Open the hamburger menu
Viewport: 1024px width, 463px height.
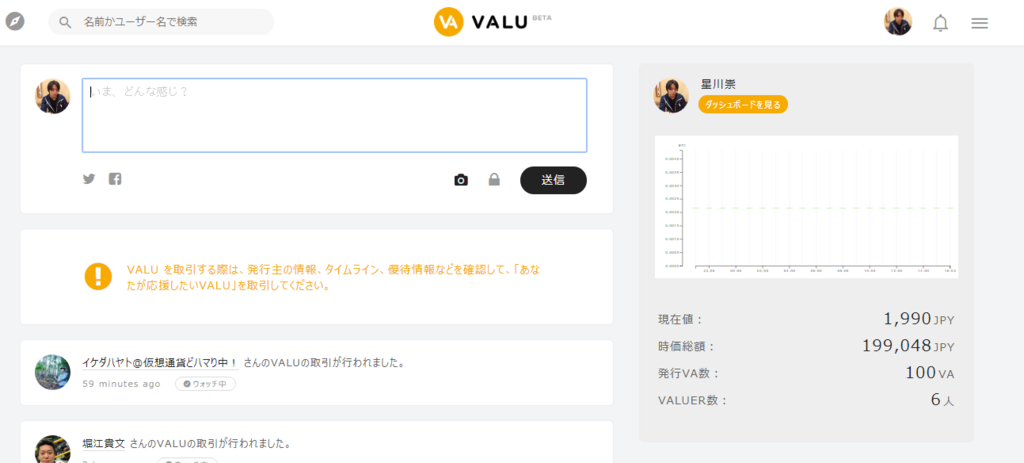click(x=980, y=23)
